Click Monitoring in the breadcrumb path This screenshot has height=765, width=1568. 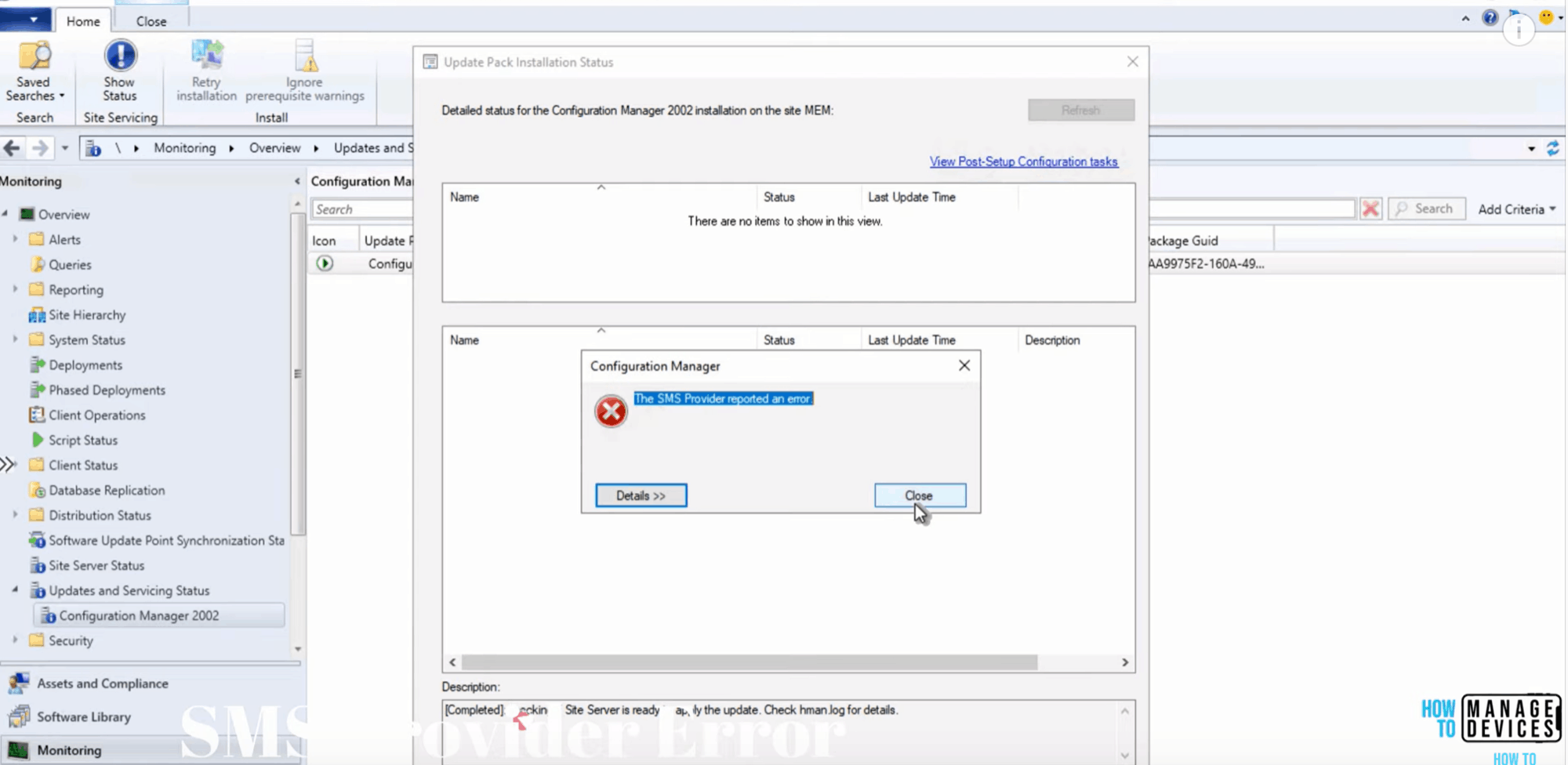[184, 148]
